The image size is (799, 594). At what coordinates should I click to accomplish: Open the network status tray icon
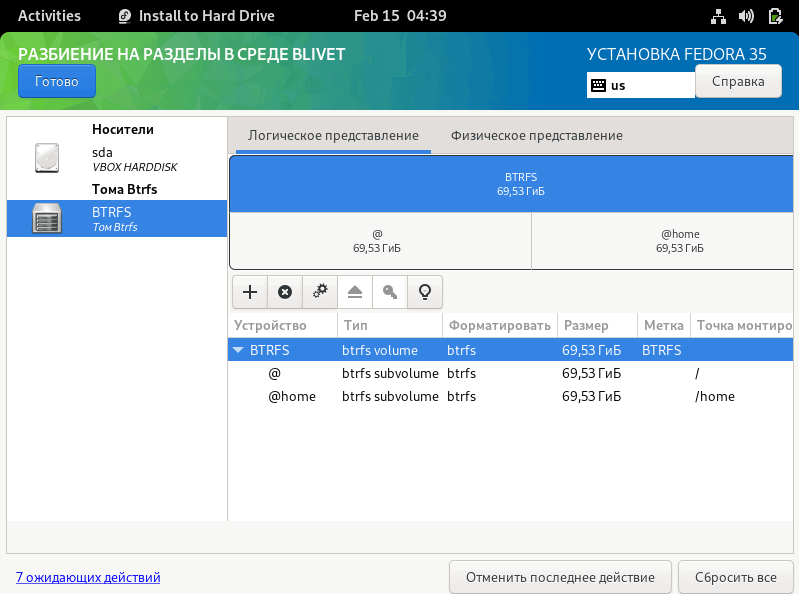(718, 16)
